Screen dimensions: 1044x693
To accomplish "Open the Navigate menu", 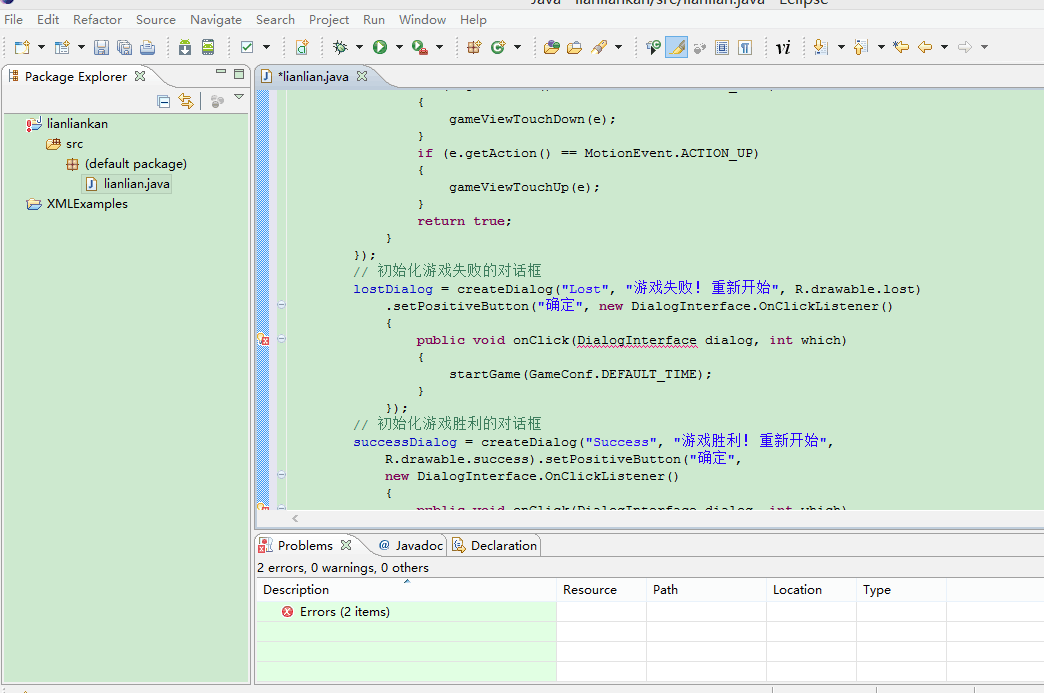I will [x=216, y=20].
